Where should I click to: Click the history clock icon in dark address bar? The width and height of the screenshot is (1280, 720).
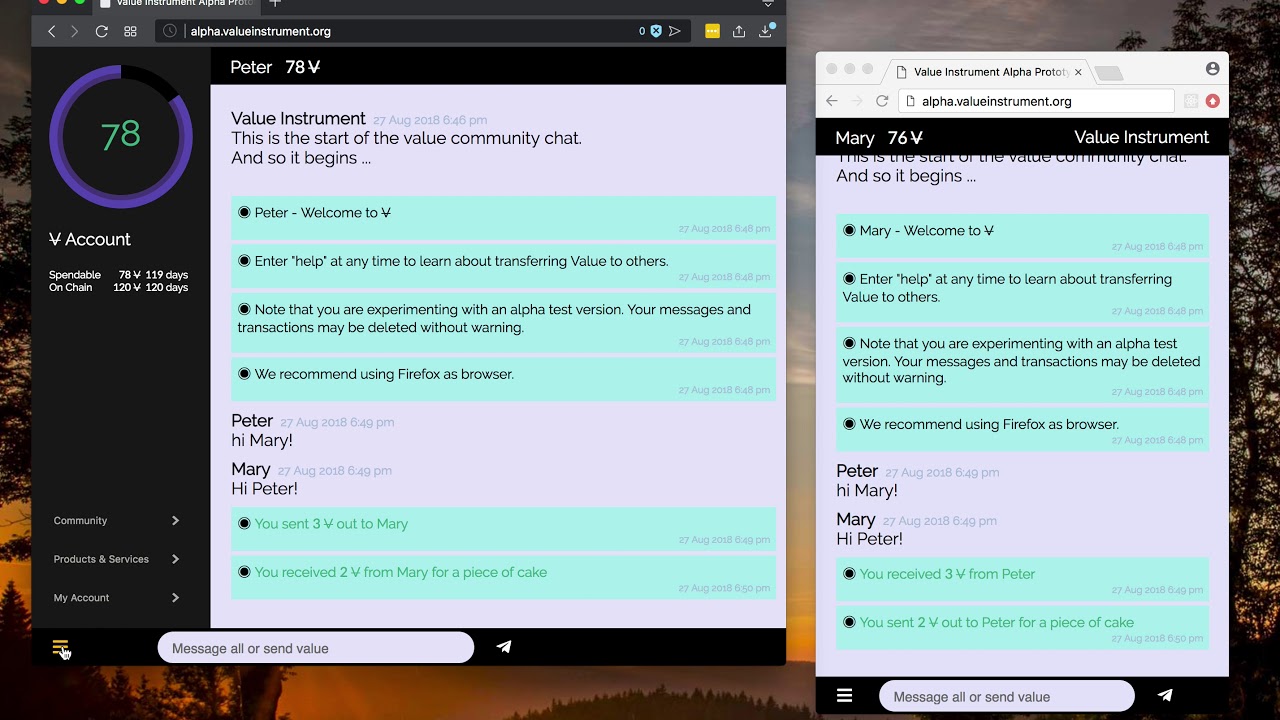tap(170, 31)
